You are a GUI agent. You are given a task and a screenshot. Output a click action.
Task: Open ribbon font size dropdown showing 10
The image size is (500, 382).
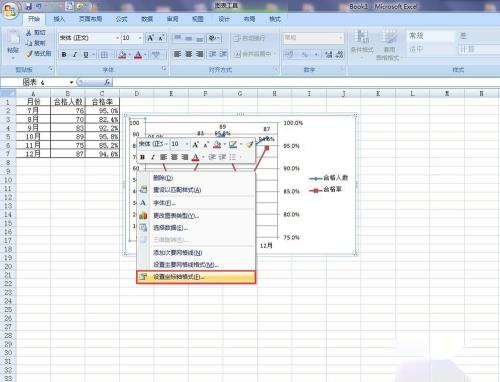pyautogui.click(x=140, y=38)
